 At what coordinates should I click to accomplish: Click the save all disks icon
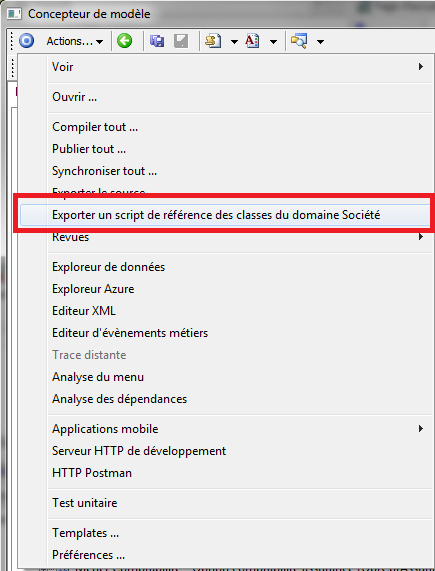pos(157,41)
